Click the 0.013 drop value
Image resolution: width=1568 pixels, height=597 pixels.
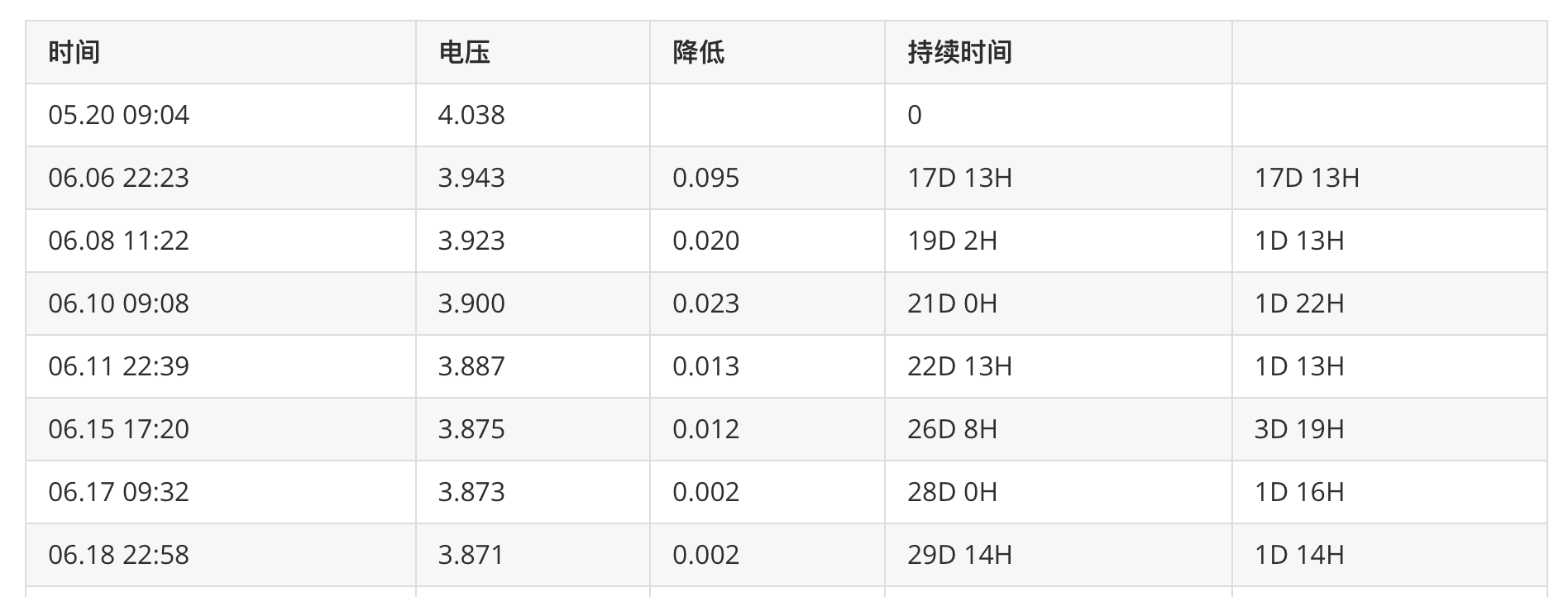(705, 366)
